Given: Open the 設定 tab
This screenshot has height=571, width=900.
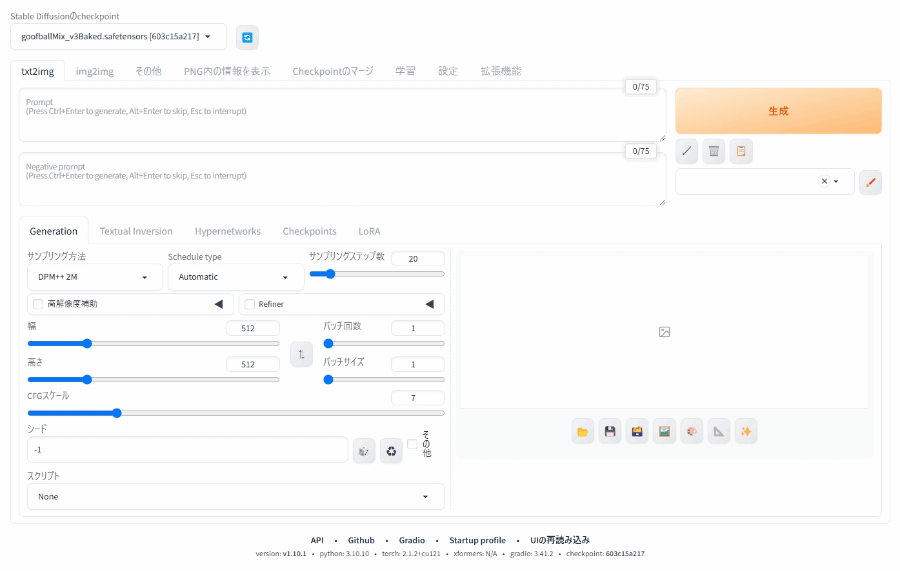Looking at the screenshot, I should pyautogui.click(x=448, y=71).
